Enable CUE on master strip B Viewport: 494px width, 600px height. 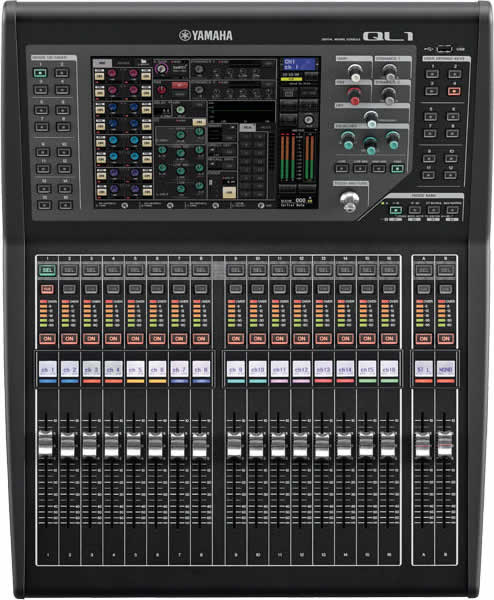(445, 289)
